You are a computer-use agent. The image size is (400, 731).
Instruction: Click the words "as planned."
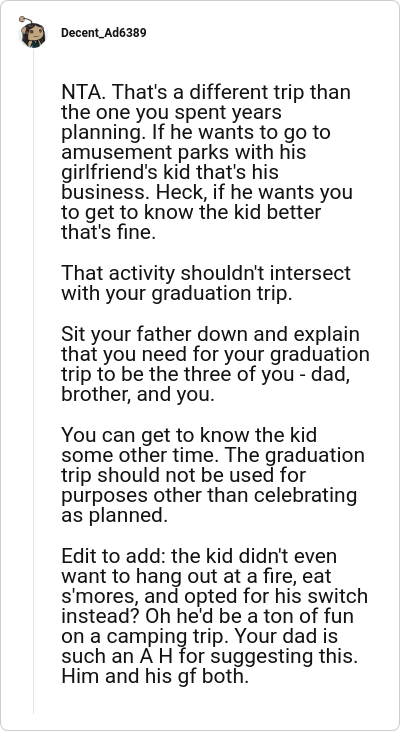click(114, 516)
